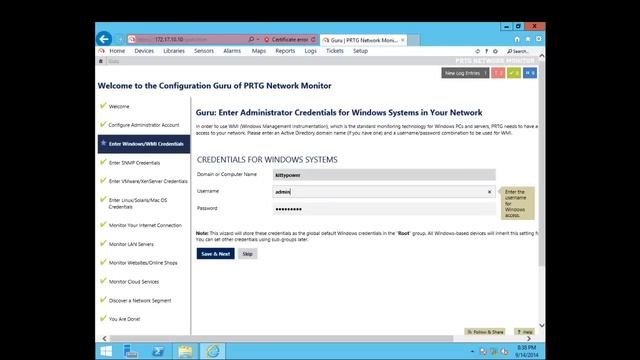Go back with the browser back arrow
The height and width of the screenshot is (360, 640).
tap(104, 39)
